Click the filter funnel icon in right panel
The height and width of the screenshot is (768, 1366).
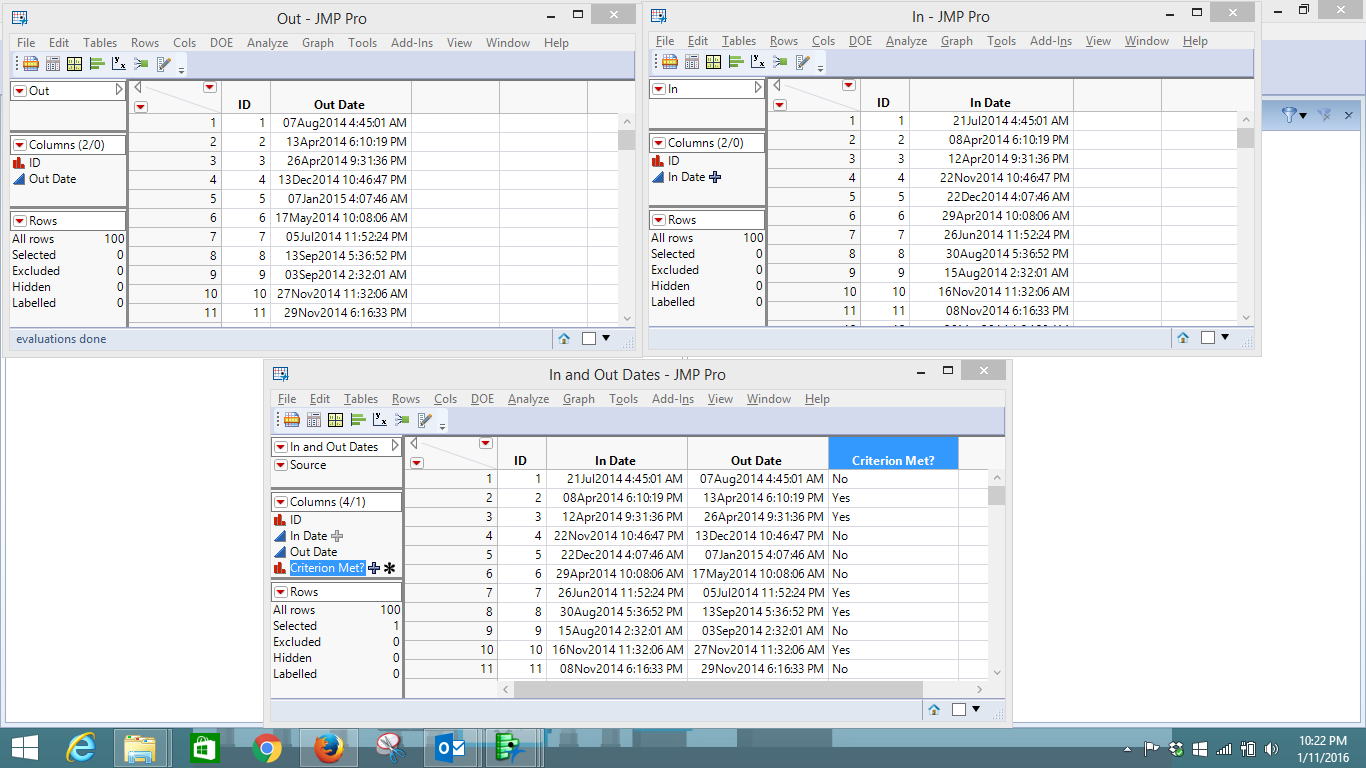pyautogui.click(x=1288, y=115)
